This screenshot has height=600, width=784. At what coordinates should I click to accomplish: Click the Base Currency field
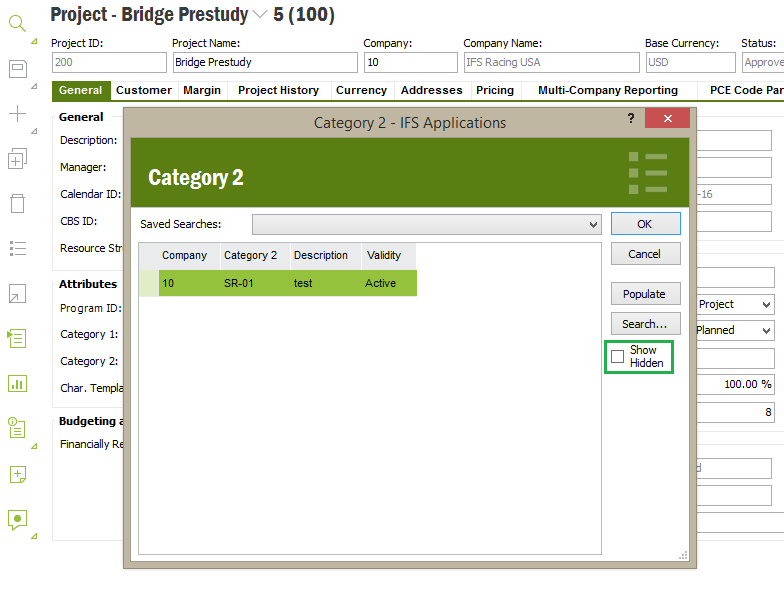pos(690,62)
